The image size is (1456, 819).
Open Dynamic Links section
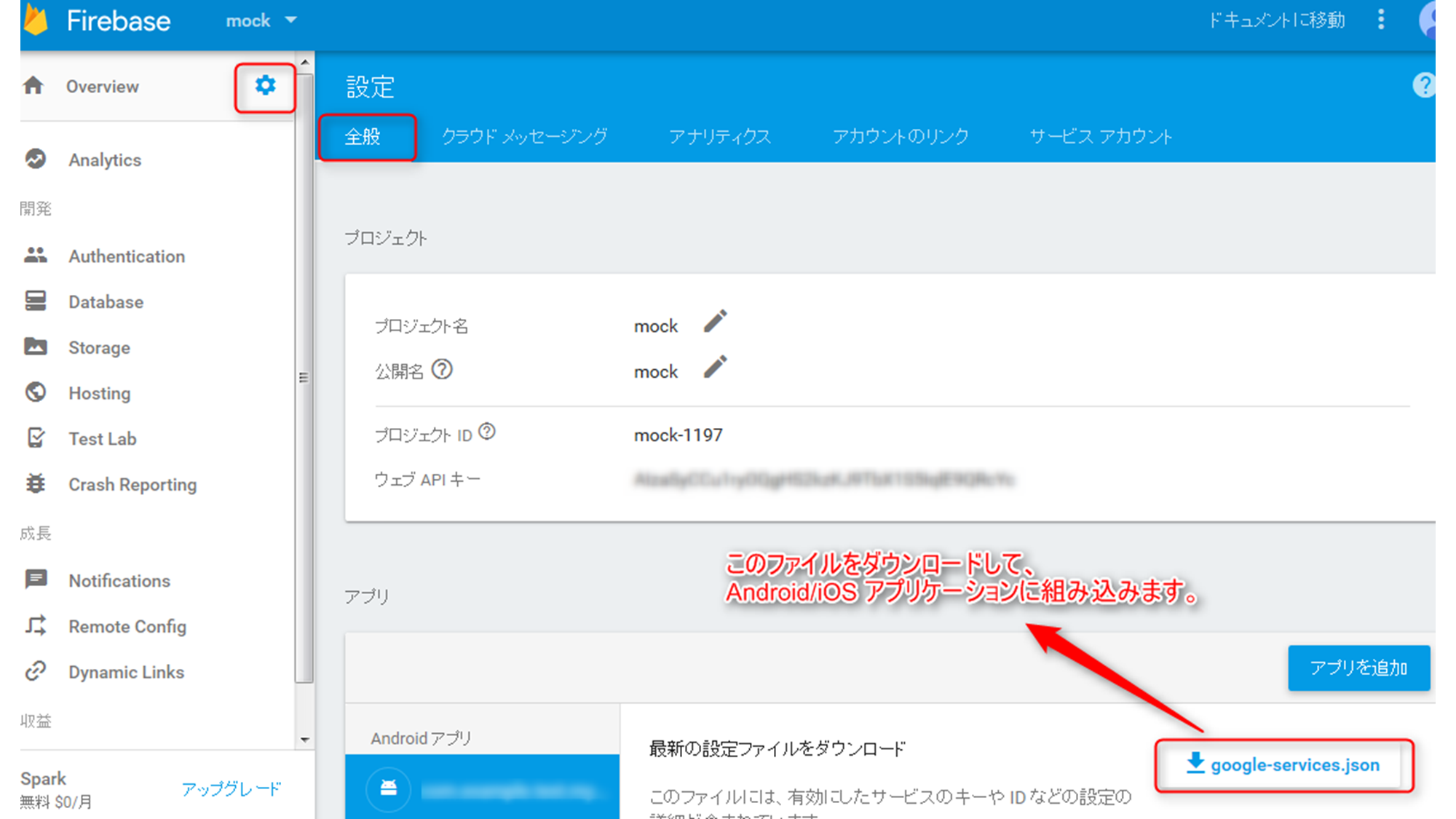coord(127,673)
